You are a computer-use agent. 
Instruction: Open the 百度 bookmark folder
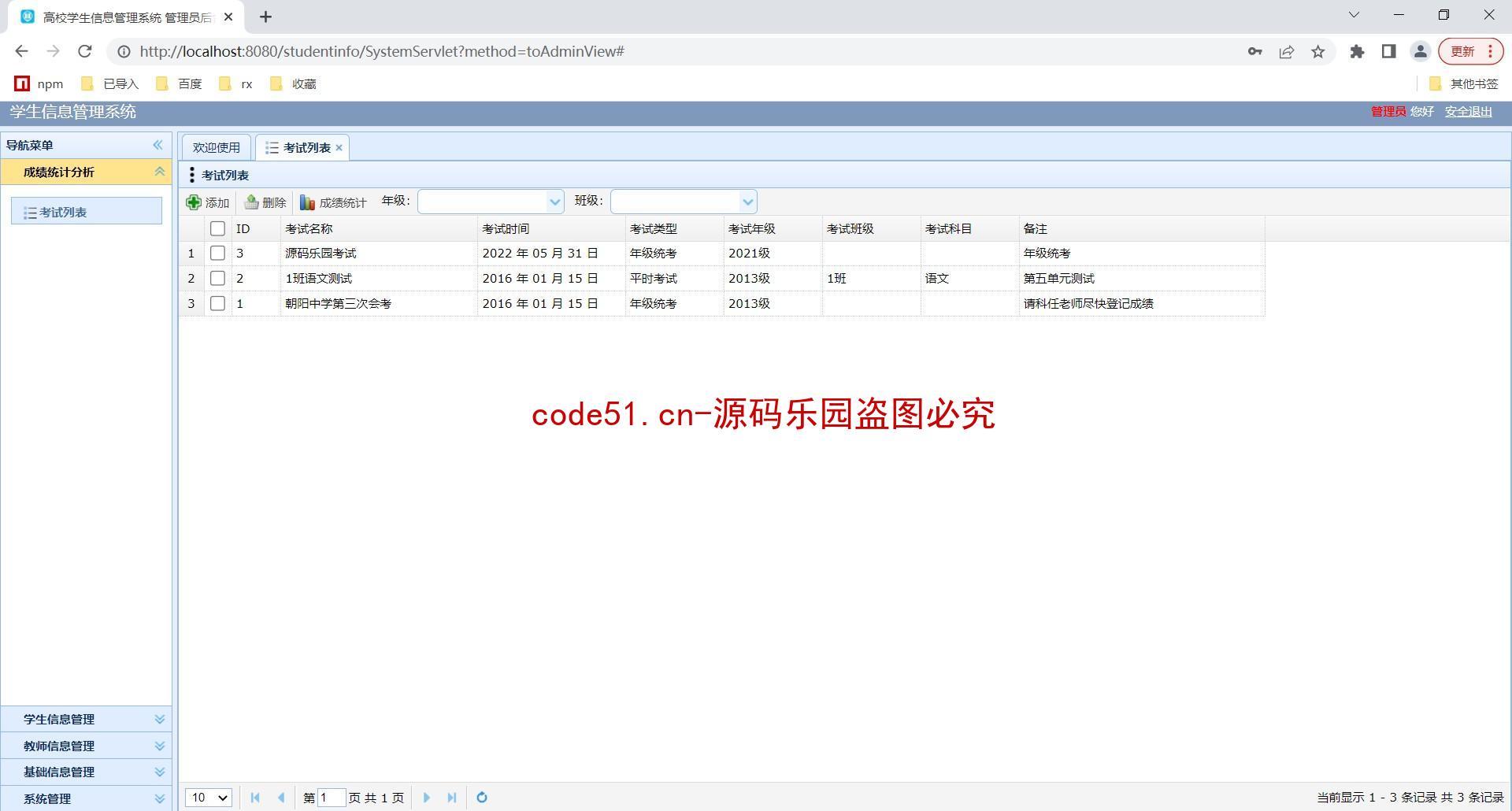pos(180,84)
